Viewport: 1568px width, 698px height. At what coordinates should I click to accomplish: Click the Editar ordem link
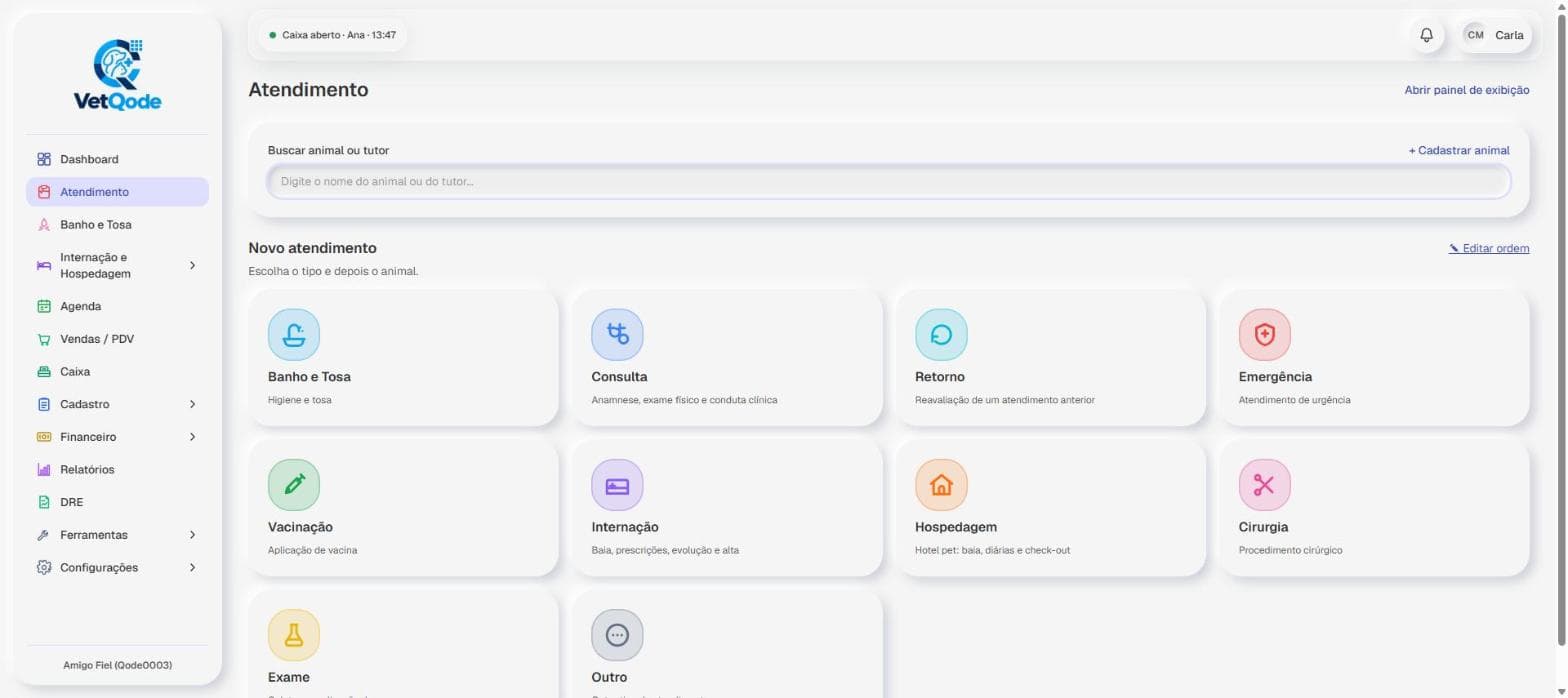click(x=1489, y=248)
